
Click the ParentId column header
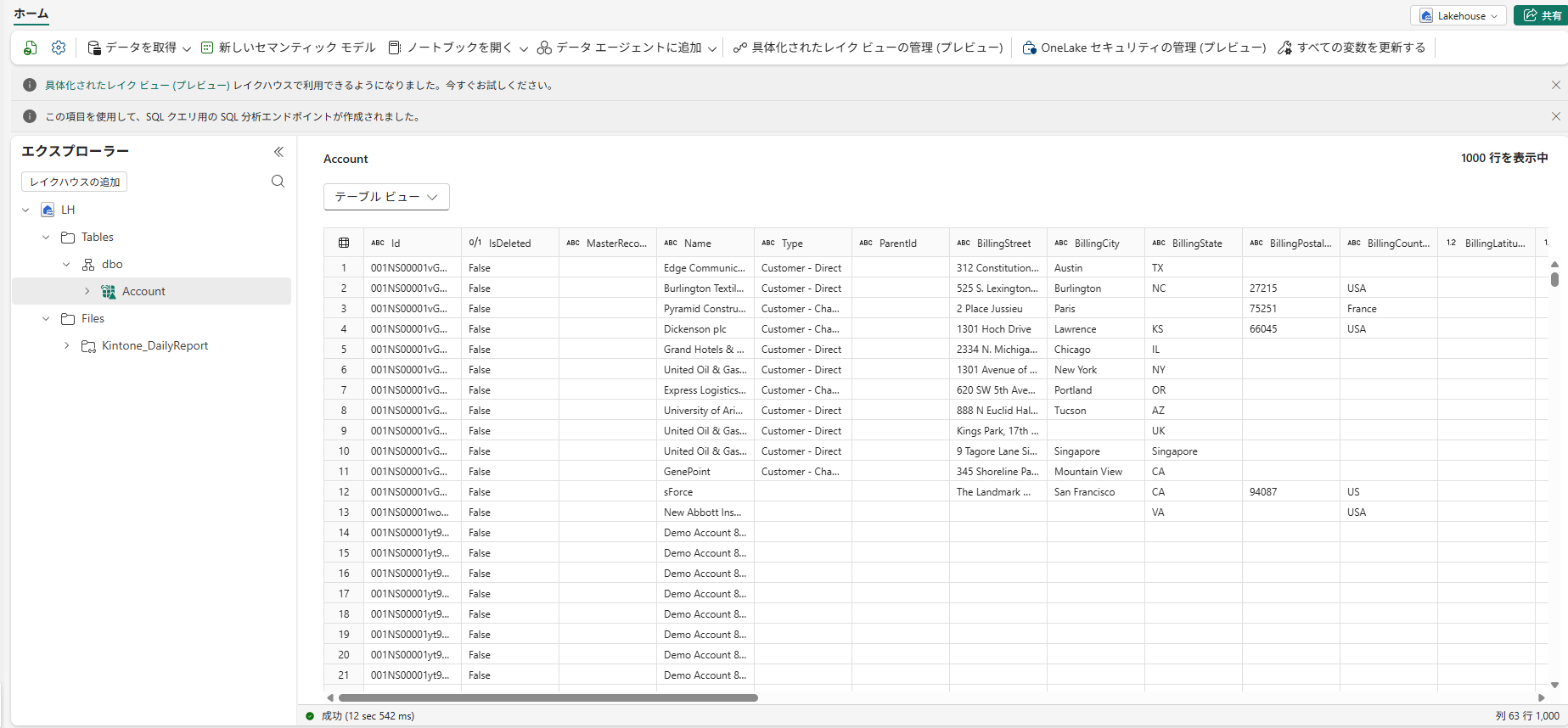pyautogui.click(x=901, y=243)
